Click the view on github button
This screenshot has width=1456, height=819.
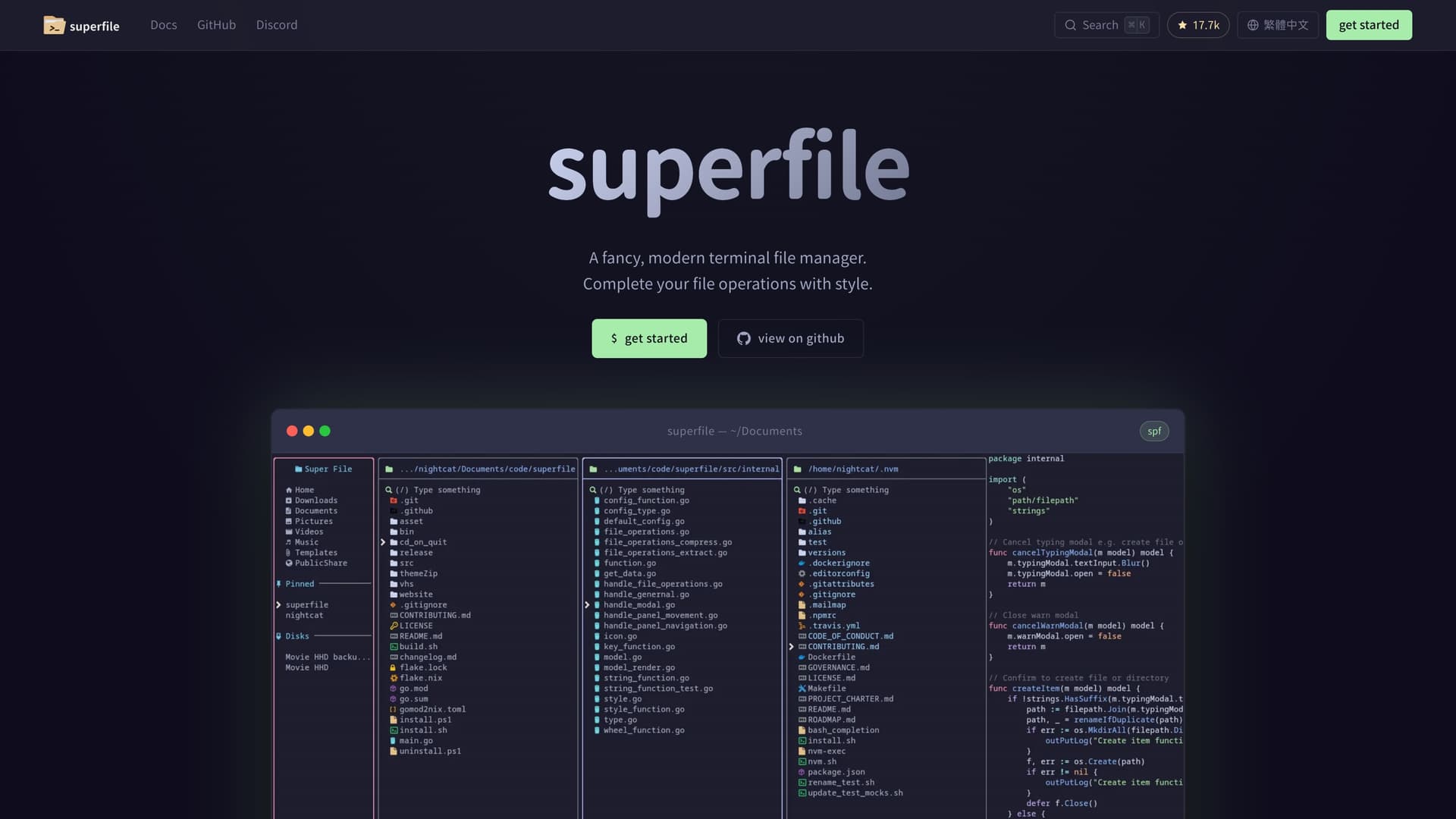pyautogui.click(x=790, y=338)
